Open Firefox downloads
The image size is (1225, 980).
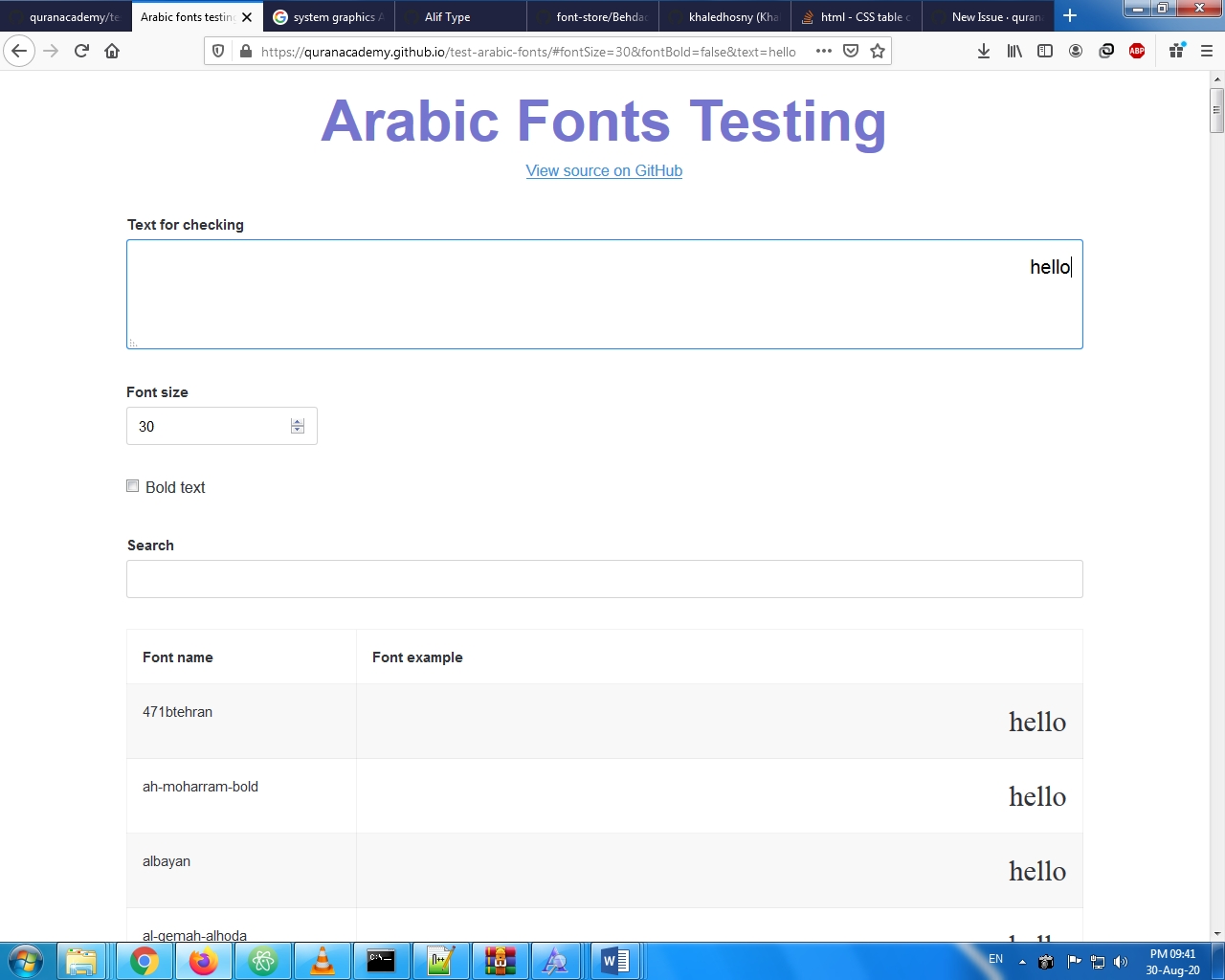tap(984, 51)
